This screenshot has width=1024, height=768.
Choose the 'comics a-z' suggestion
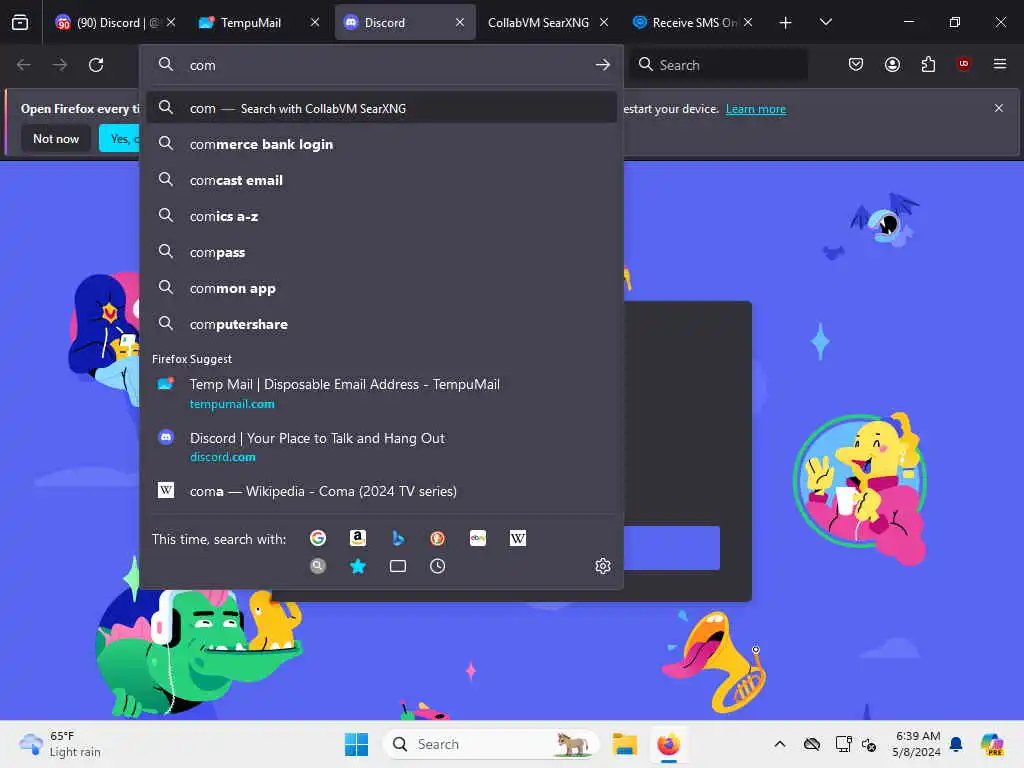coord(381,216)
